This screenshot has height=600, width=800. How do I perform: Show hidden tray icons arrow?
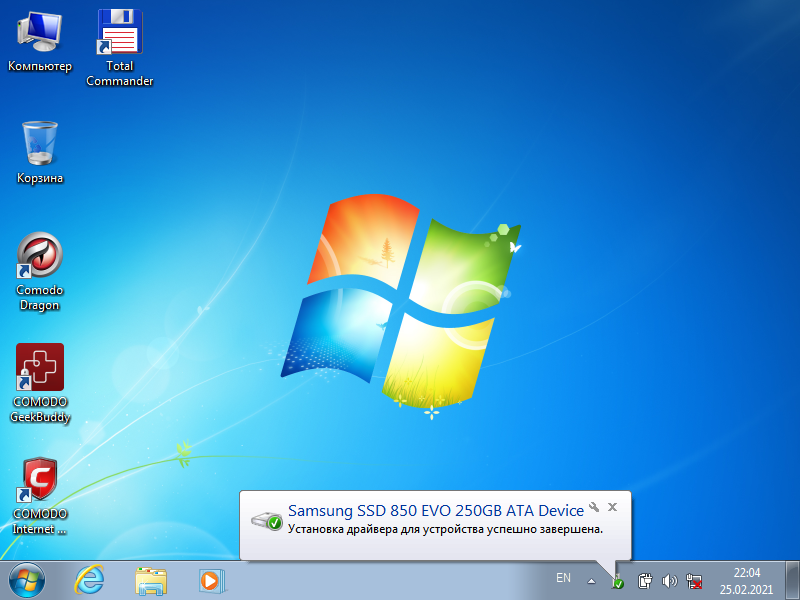[591, 581]
